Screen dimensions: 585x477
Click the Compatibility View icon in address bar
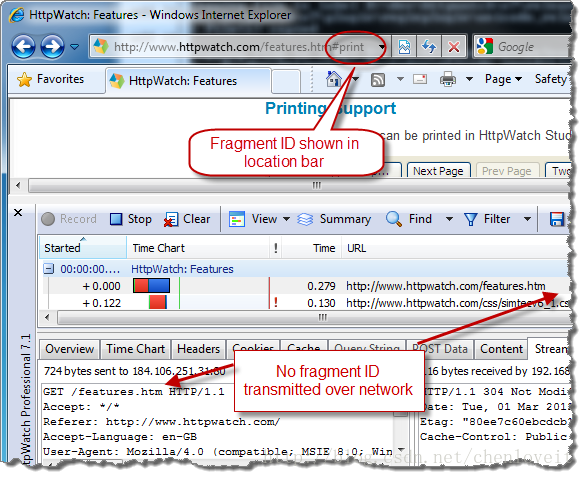tap(404, 47)
